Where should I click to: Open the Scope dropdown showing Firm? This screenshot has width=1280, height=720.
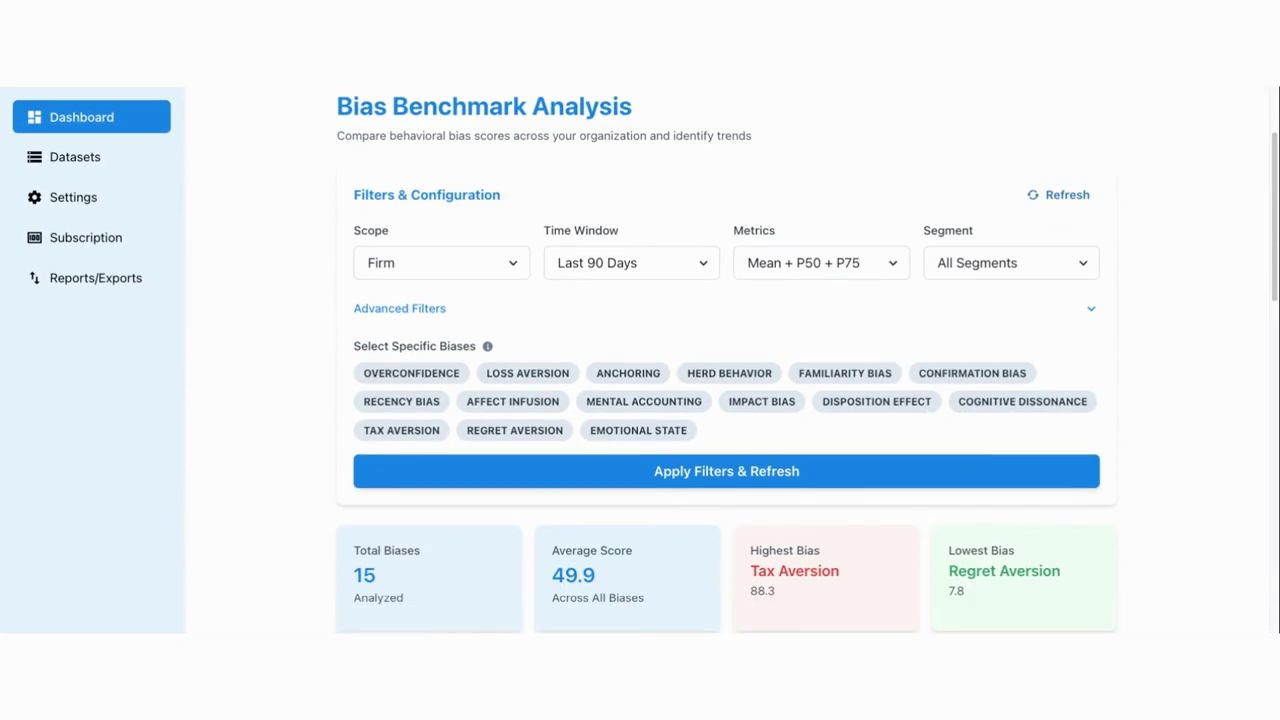click(x=442, y=263)
